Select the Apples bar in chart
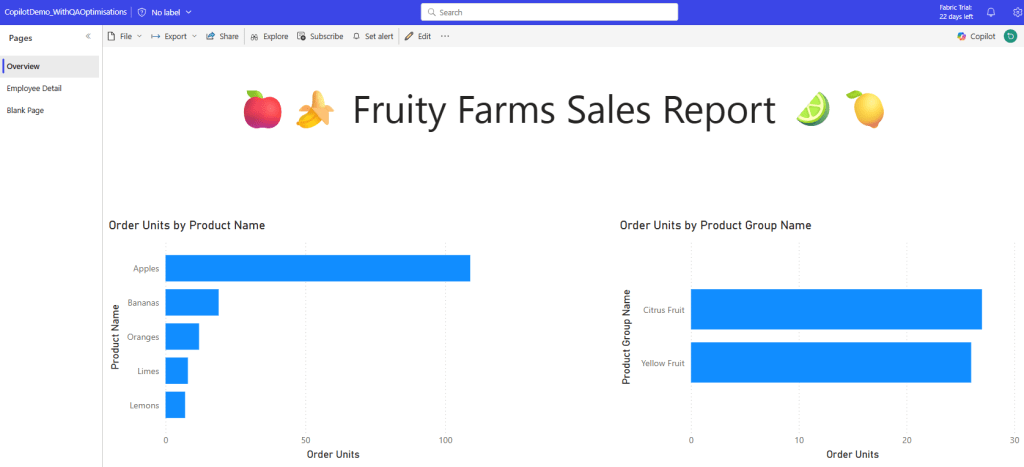This screenshot has height=467, width=1024. [317, 268]
